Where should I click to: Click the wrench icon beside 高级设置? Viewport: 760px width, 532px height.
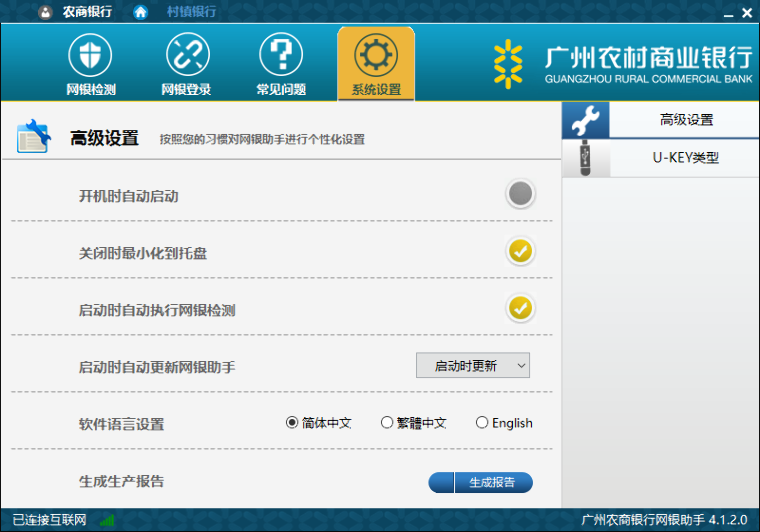coord(585,120)
